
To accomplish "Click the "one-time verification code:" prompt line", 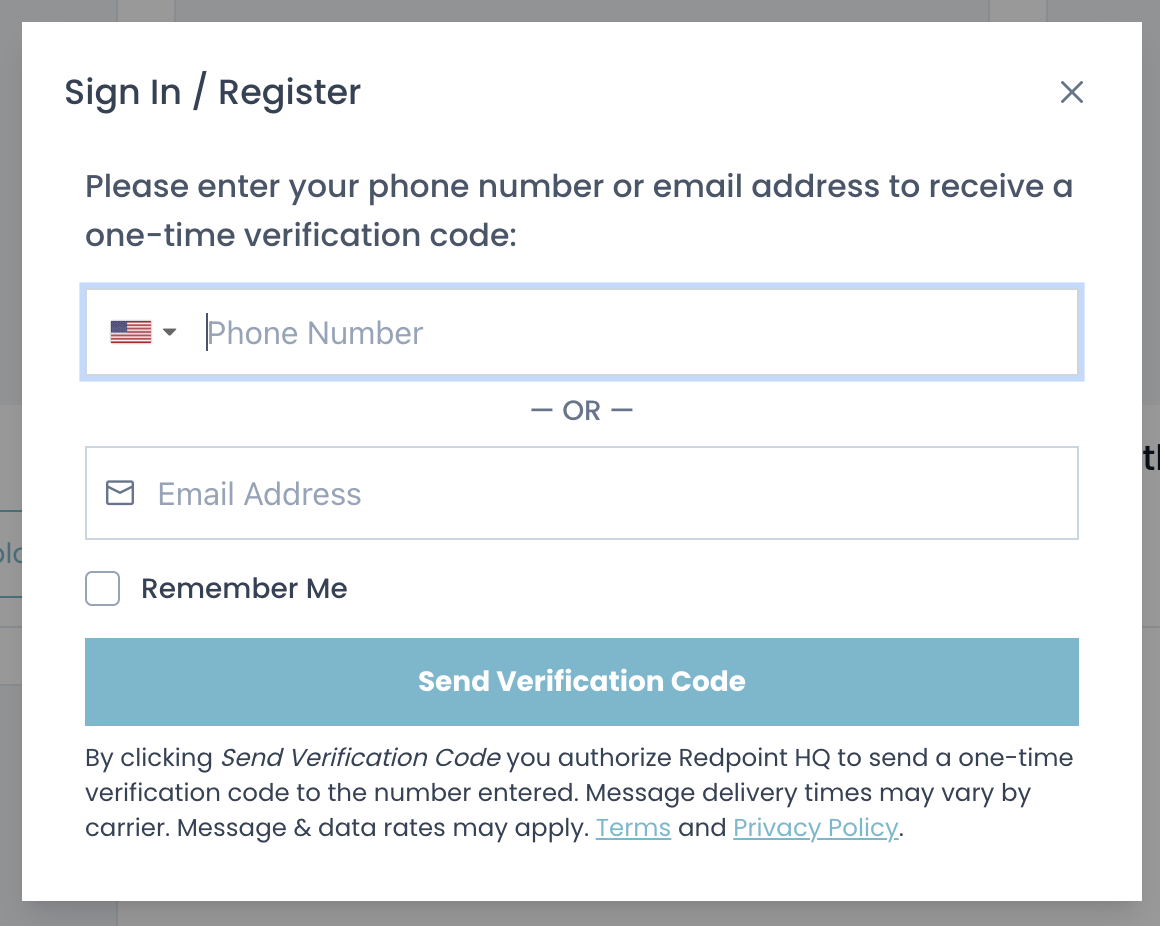I will point(300,235).
